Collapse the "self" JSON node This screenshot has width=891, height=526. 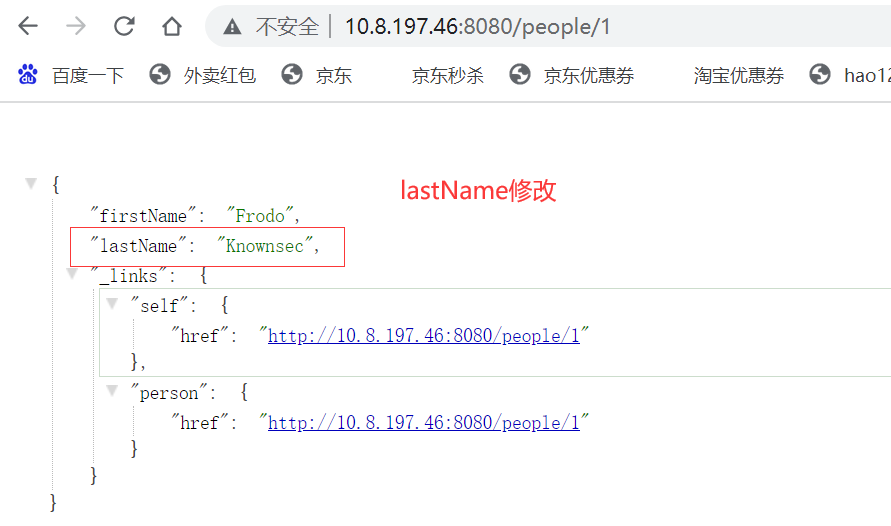[112, 304]
